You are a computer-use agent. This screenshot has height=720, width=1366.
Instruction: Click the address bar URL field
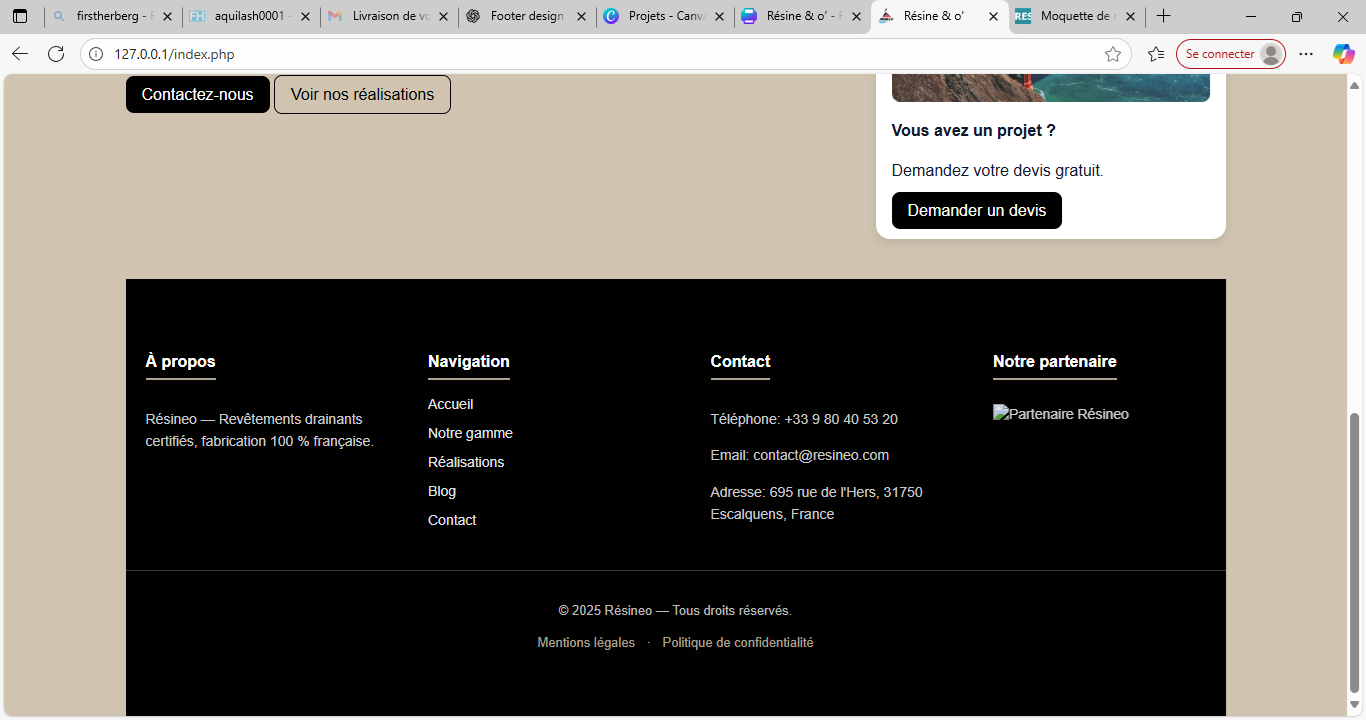point(600,54)
